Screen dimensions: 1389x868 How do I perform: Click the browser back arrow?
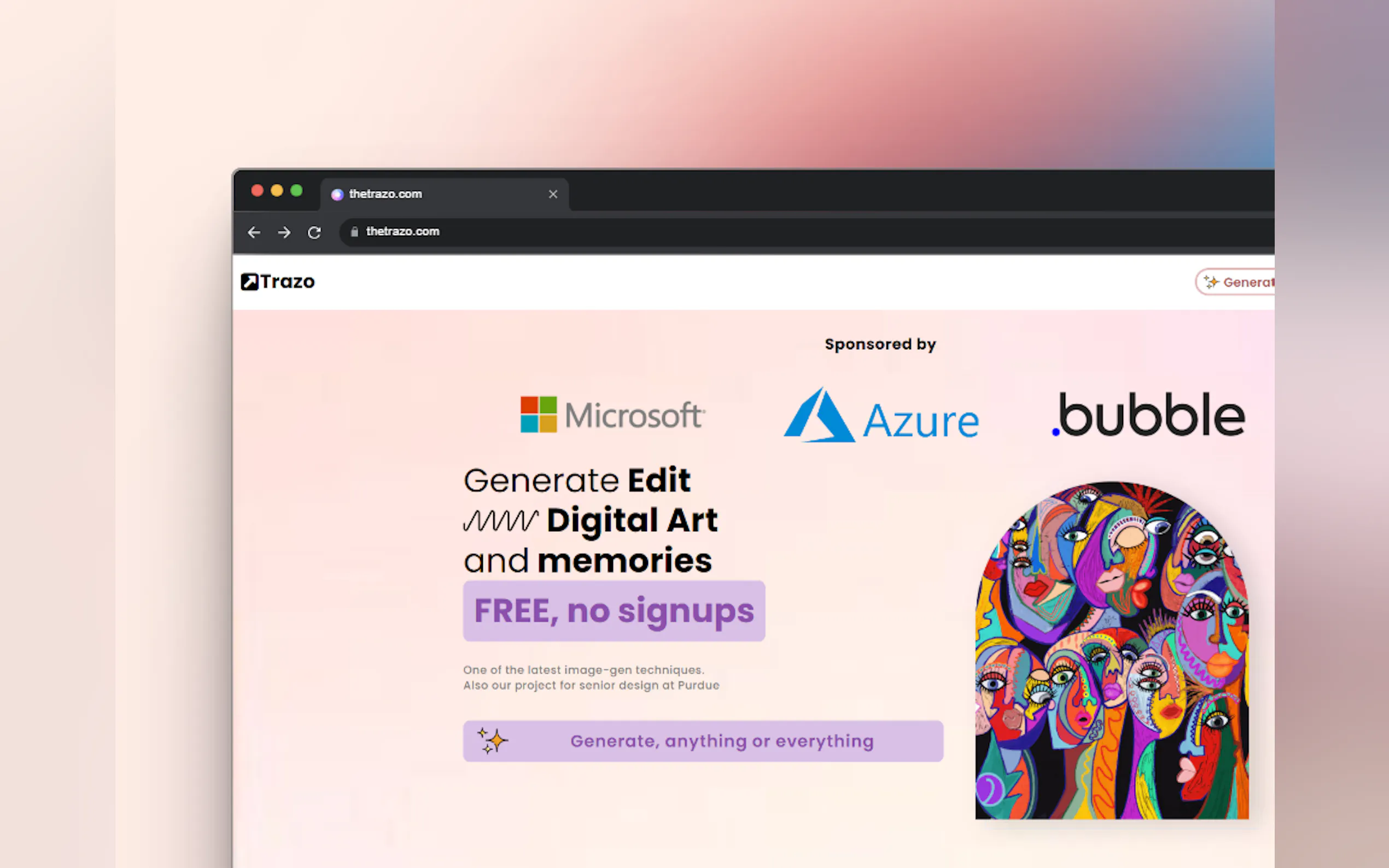(254, 232)
